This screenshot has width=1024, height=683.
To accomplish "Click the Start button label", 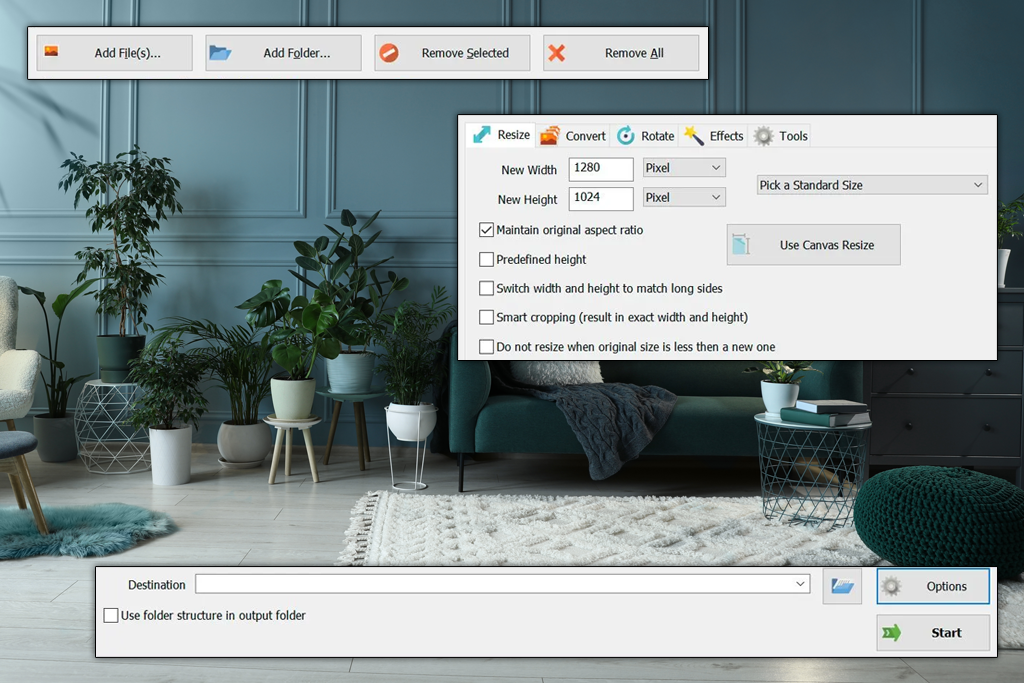I will 946,633.
